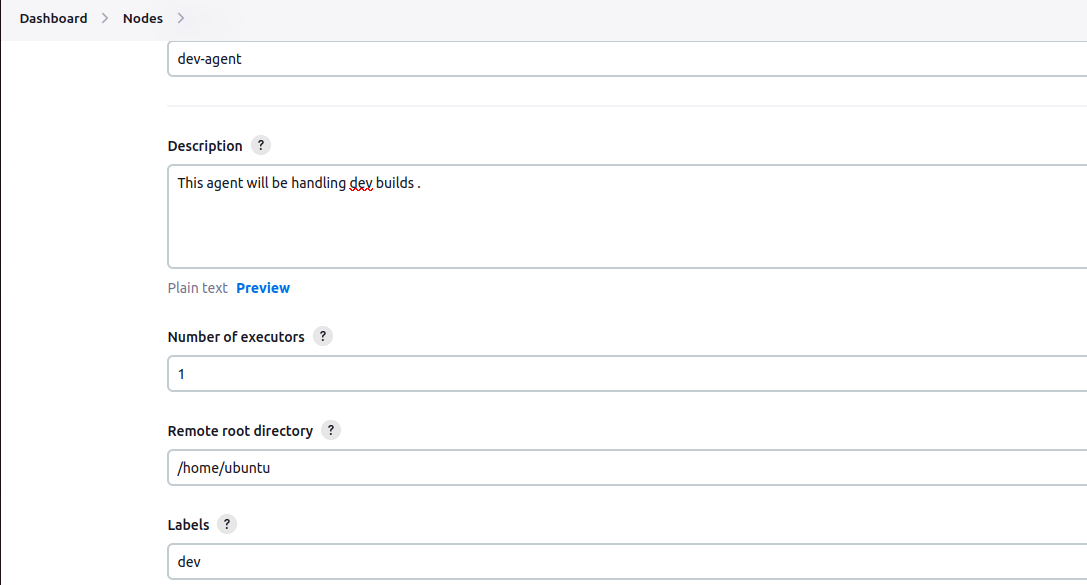Select Plain text label below description
This screenshot has width=1087, height=585.
click(198, 288)
